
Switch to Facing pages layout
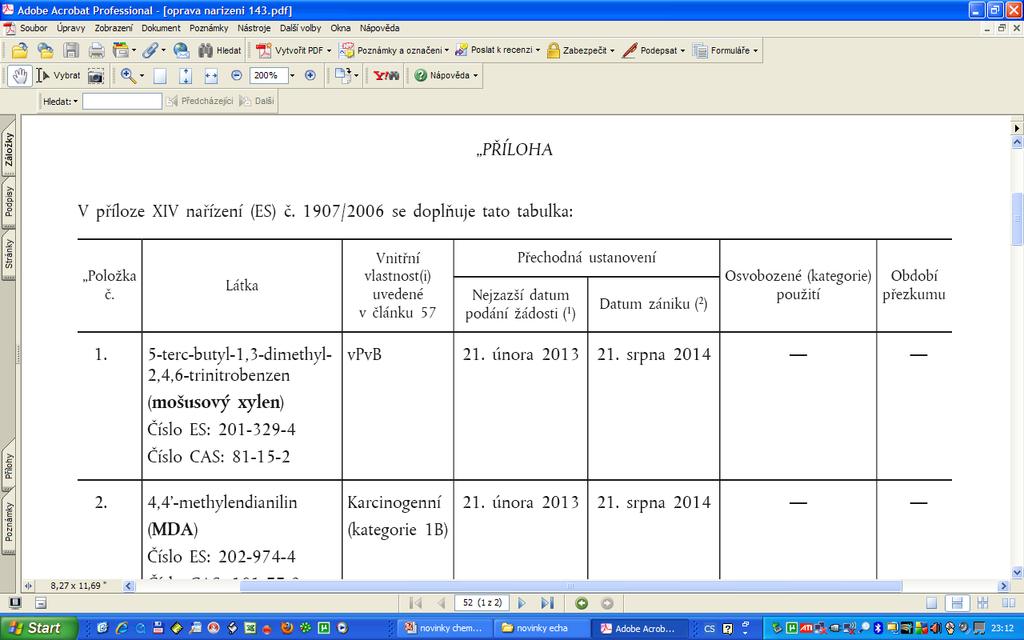pos(1007,603)
